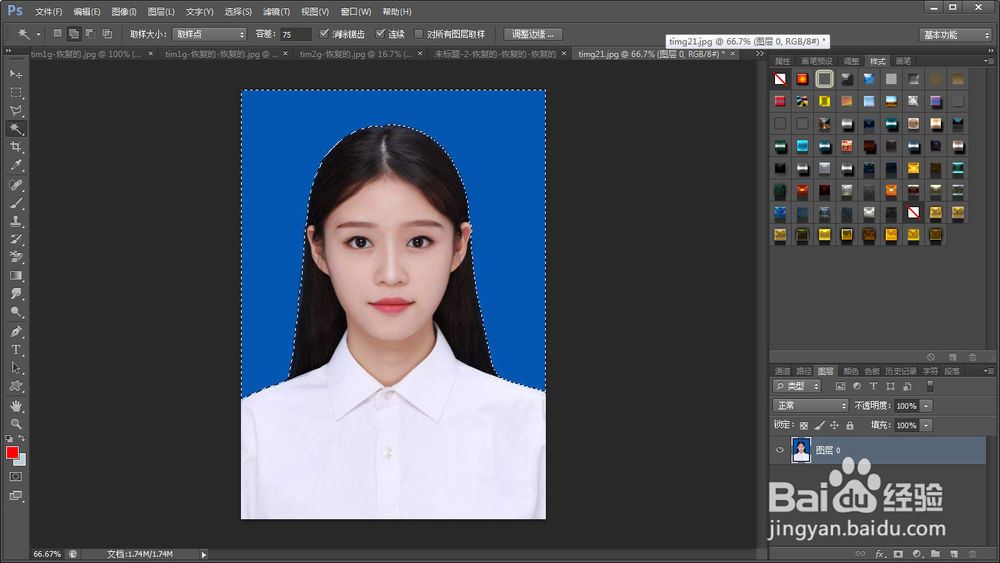Click the 调整边缘 refine edge button
Image resolution: width=1000 pixels, height=563 pixels.
[533, 34]
